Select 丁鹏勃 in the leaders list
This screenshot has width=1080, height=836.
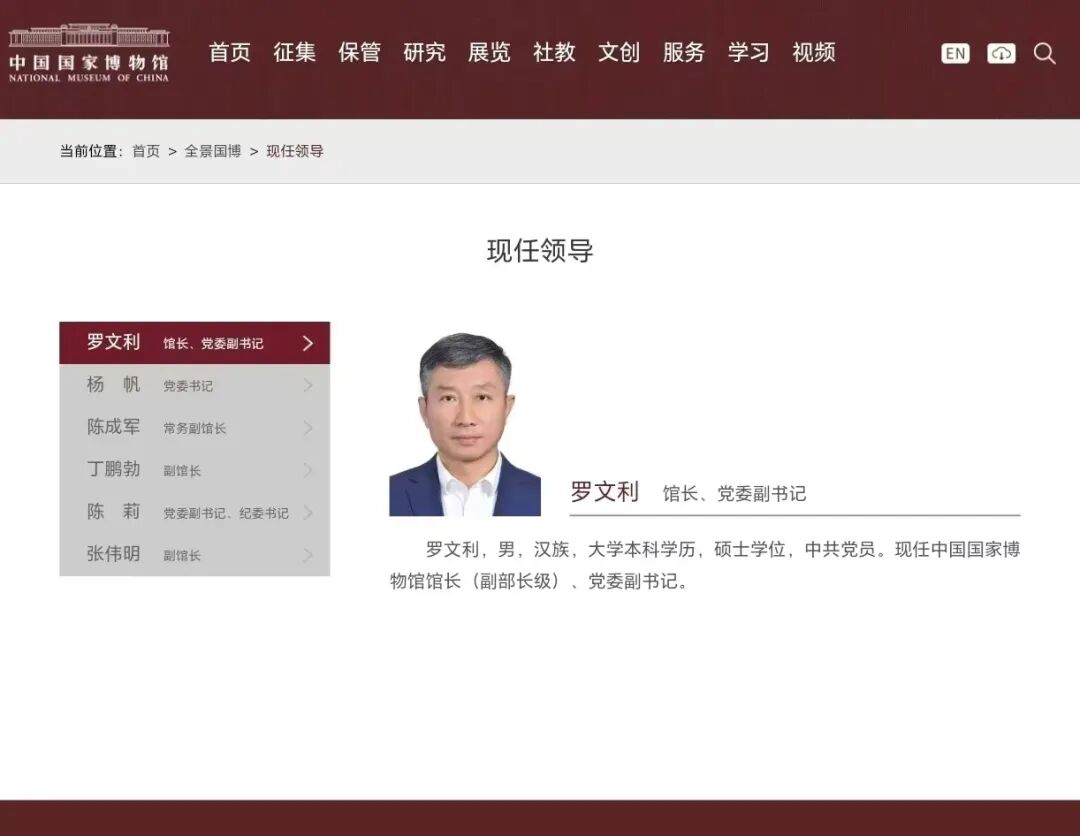(114, 470)
